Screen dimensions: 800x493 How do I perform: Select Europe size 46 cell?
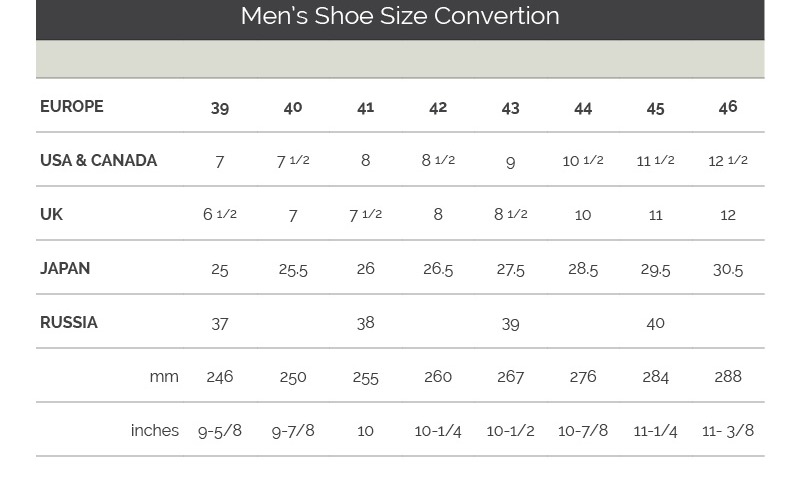coord(728,107)
